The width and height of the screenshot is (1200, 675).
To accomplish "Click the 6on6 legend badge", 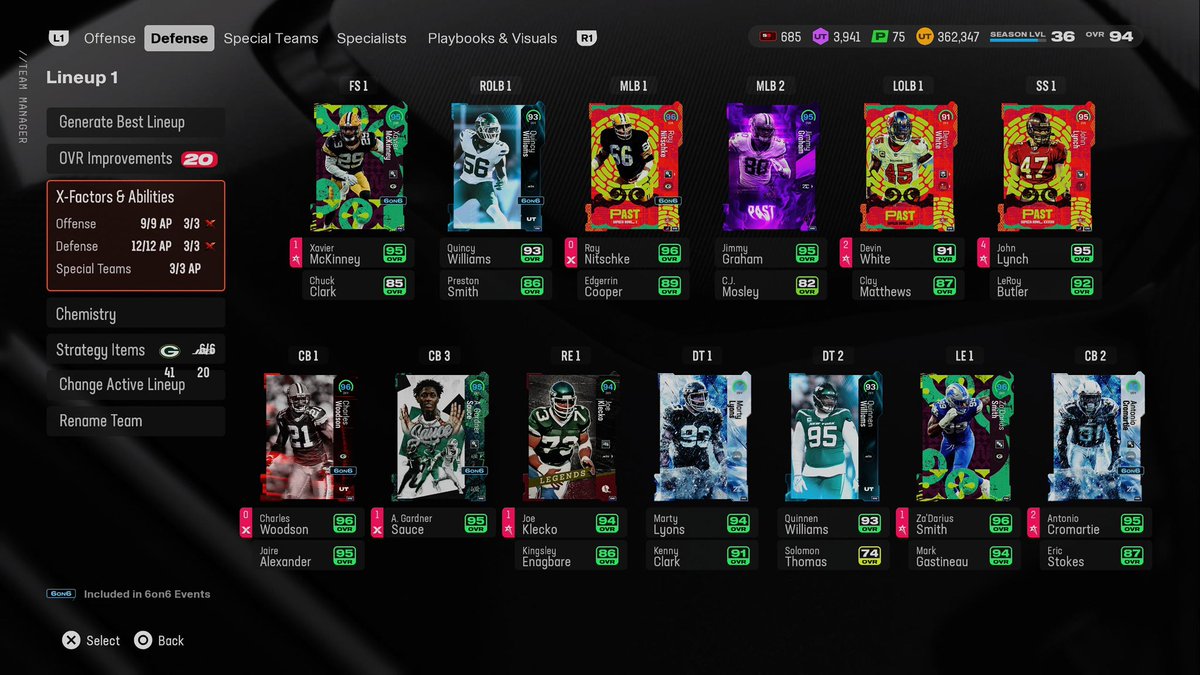I will [x=61, y=594].
